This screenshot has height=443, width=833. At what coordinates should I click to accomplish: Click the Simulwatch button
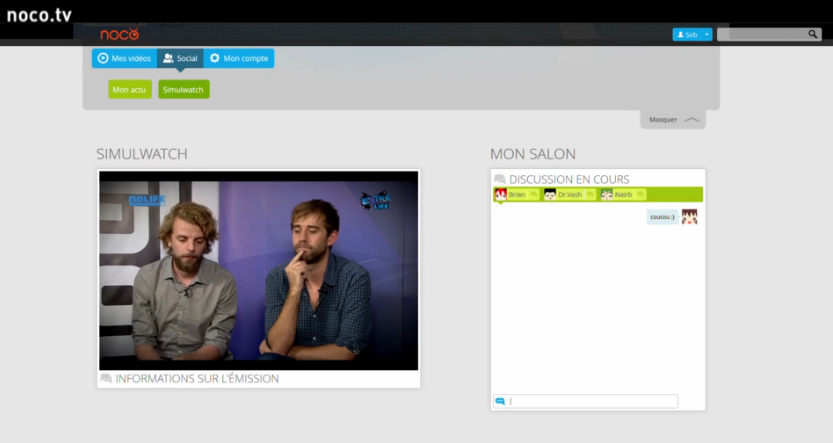[184, 89]
